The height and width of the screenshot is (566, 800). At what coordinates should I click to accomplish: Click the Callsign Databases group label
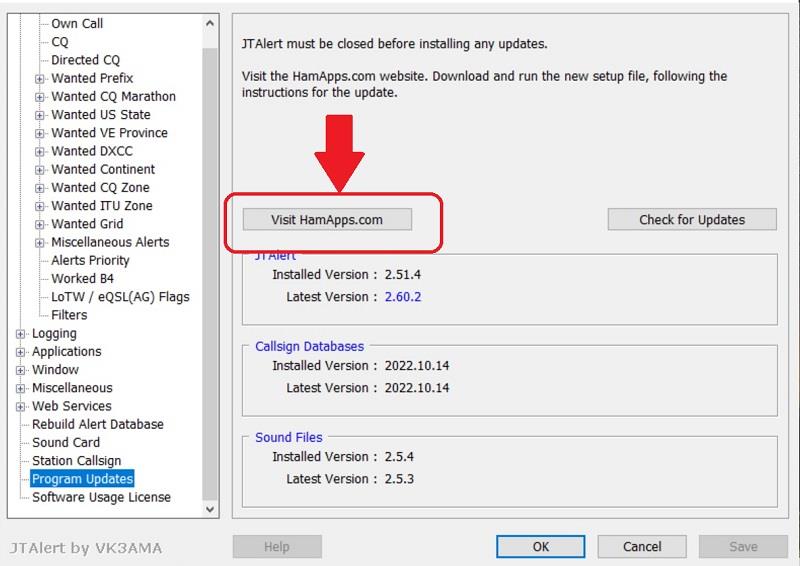pyautogui.click(x=309, y=347)
